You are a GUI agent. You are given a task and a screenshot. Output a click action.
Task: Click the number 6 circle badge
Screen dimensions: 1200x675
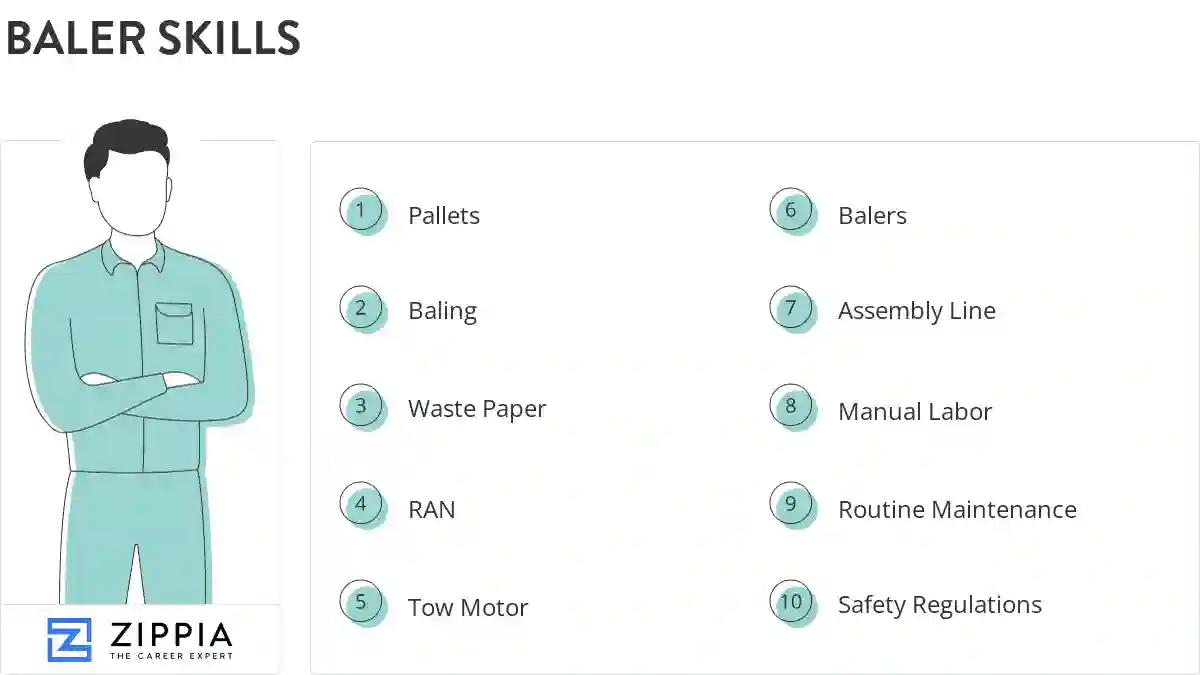pyautogui.click(x=791, y=210)
